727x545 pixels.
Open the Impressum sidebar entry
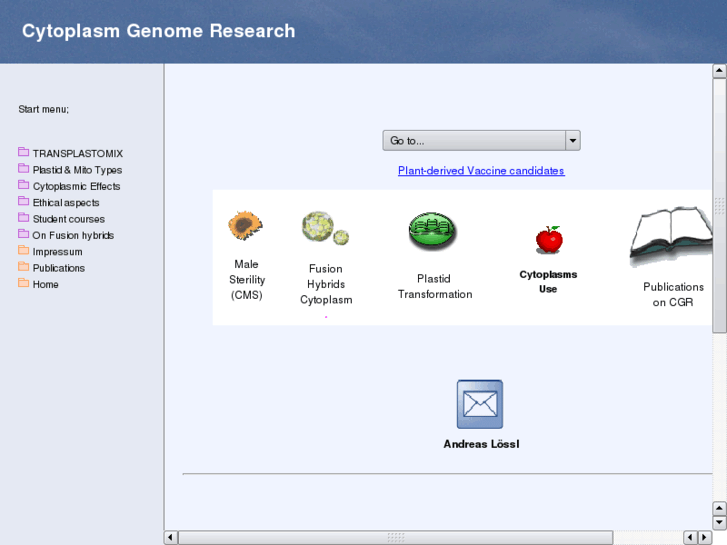[x=57, y=252]
